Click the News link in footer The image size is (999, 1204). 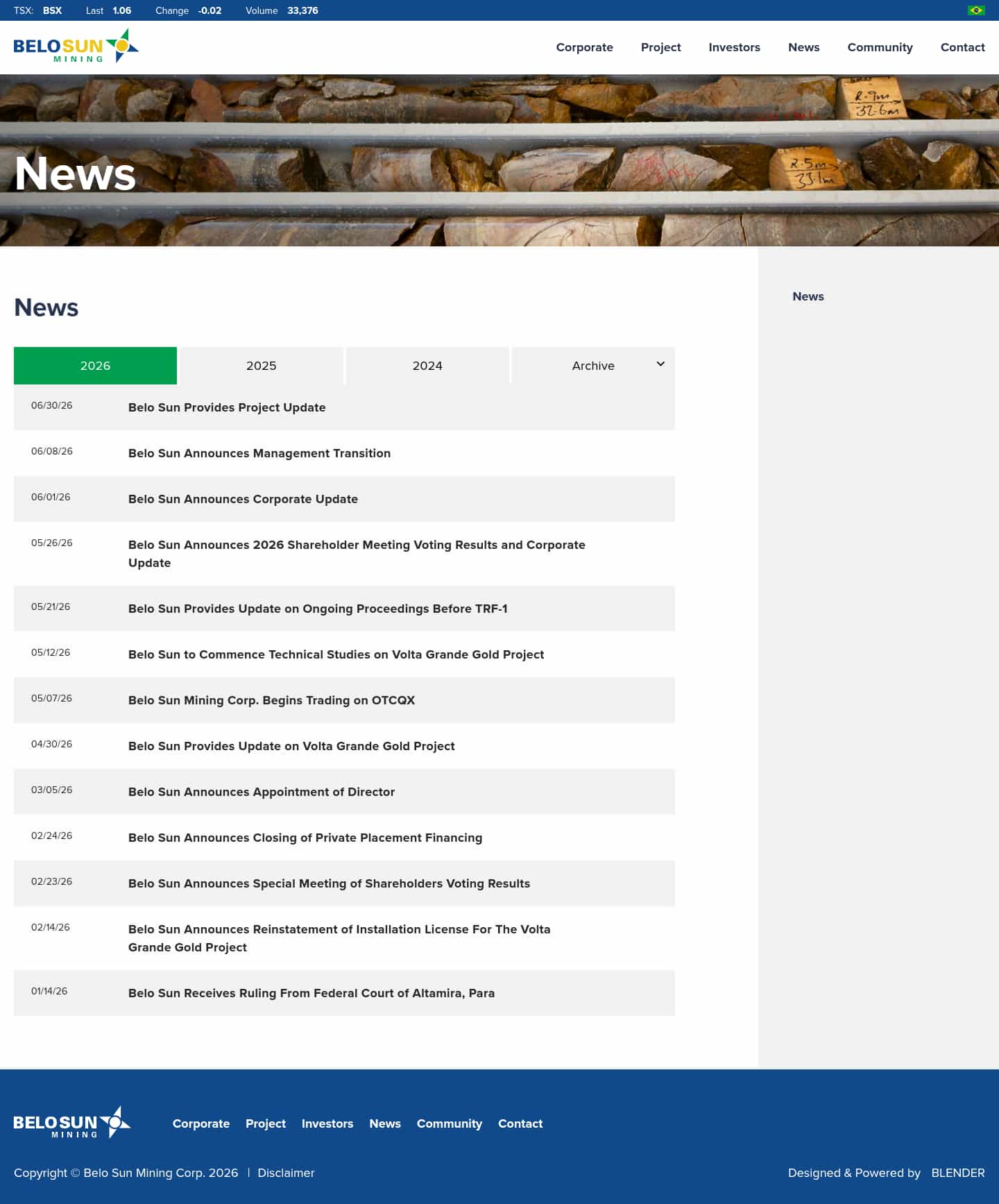385,1124
